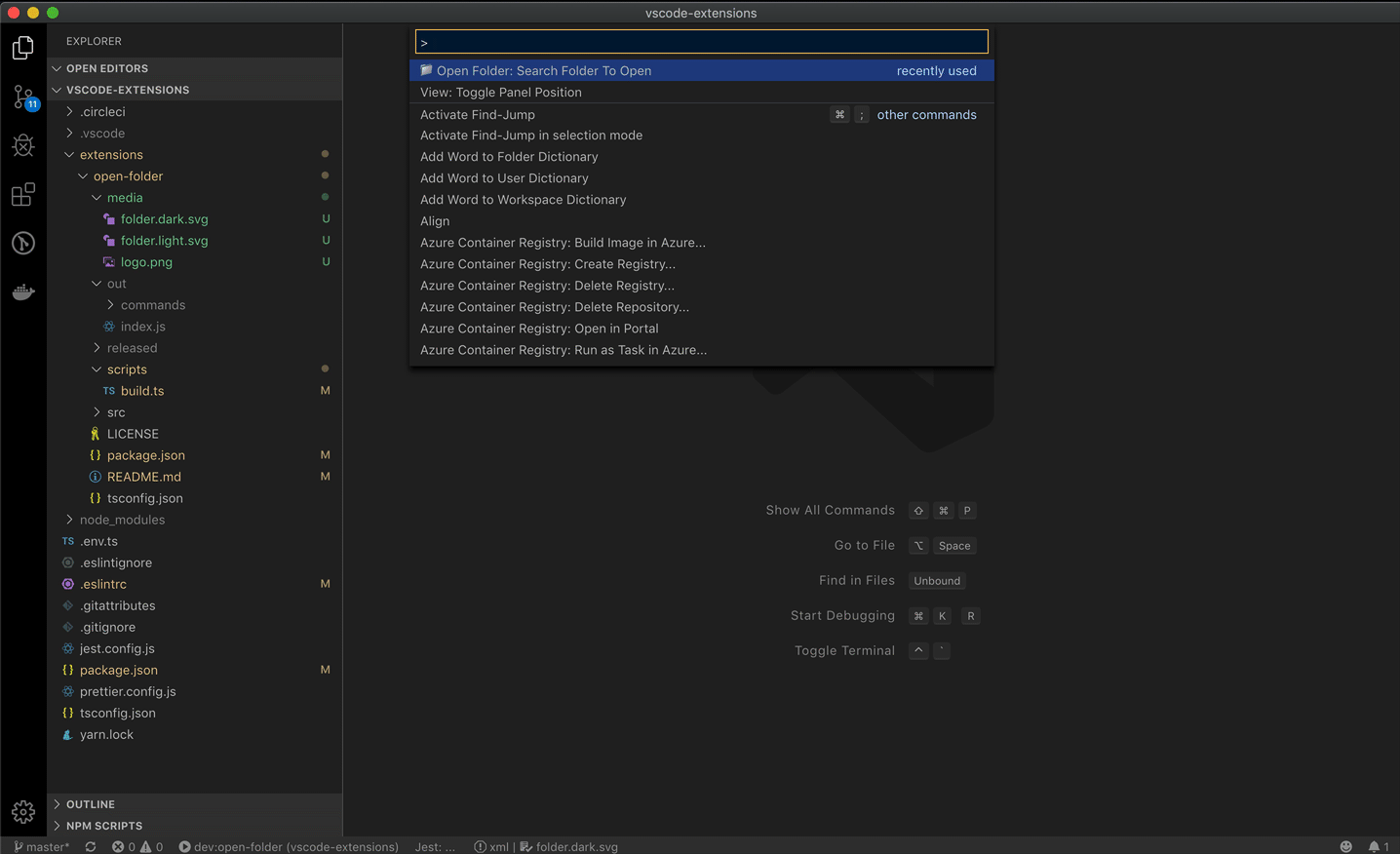Select Azure Container Registry: Delete Repository
1400x854 pixels.
[702, 307]
